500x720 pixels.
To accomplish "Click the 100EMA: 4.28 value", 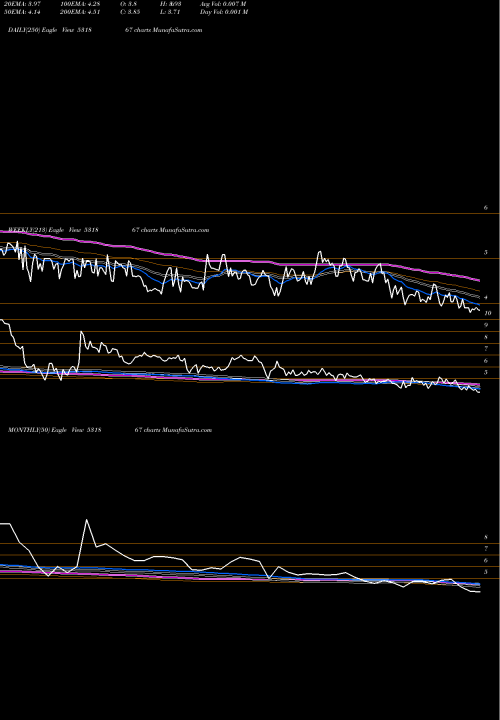I will tap(80, 4).
